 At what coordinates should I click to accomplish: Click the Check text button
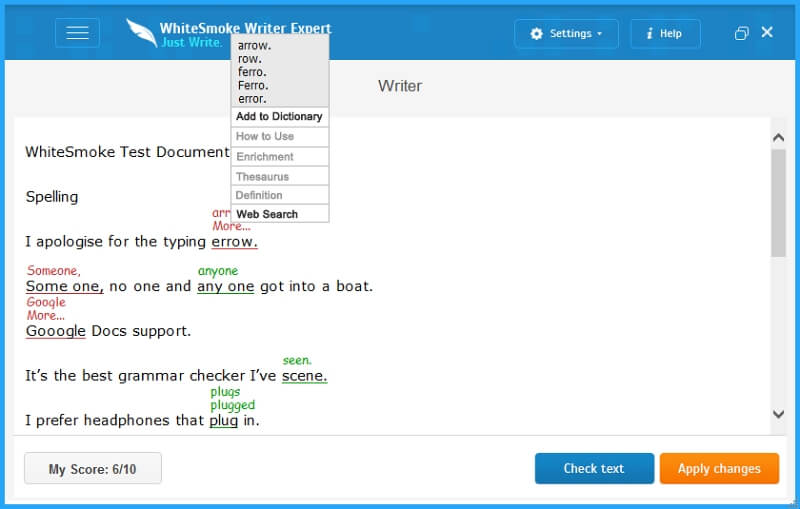[x=594, y=468]
